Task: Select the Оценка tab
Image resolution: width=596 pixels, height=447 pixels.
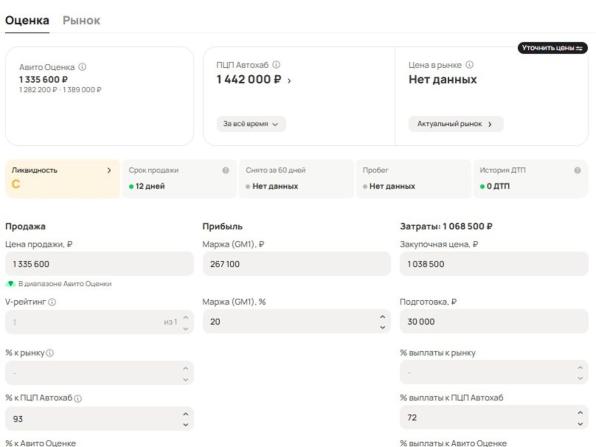Action: pyautogui.click(x=27, y=21)
